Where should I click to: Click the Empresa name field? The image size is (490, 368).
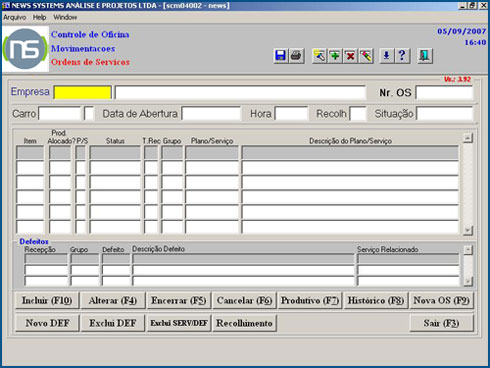coord(240,92)
